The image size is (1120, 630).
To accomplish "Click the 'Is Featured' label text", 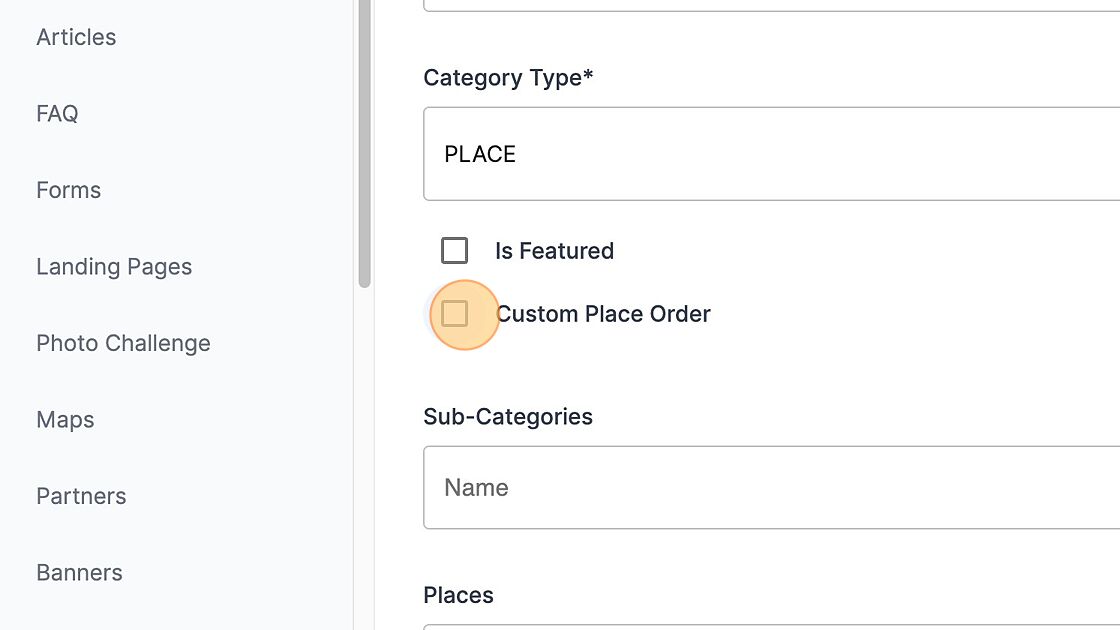I will [x=554, y=251].
